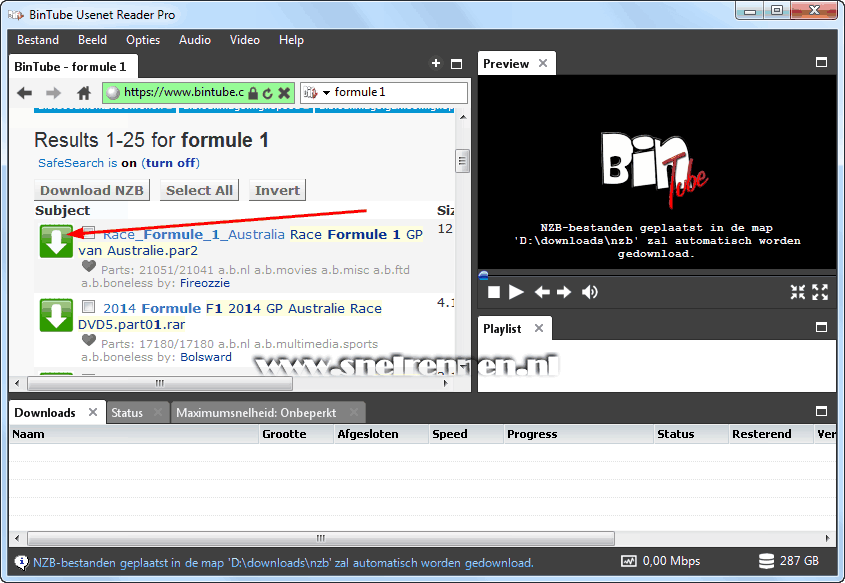Click the lock icon in address bar
The width and height of the screenshot is (845, 583).
click(253, 93)
